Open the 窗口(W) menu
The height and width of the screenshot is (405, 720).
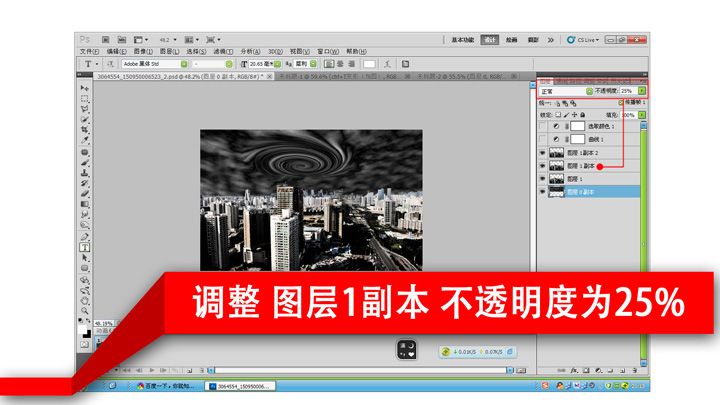(x=328, y=51)
